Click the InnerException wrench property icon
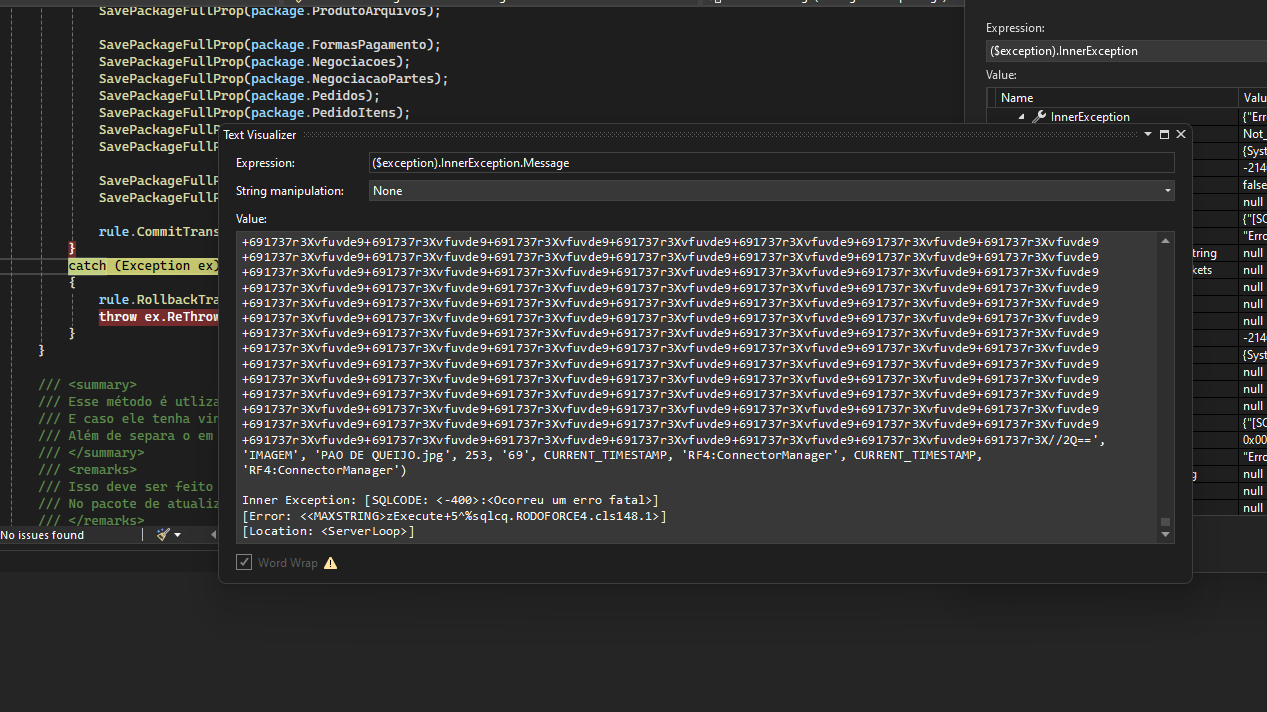Viewport: 1267px width, 712px height. (x=1039, y=117)
